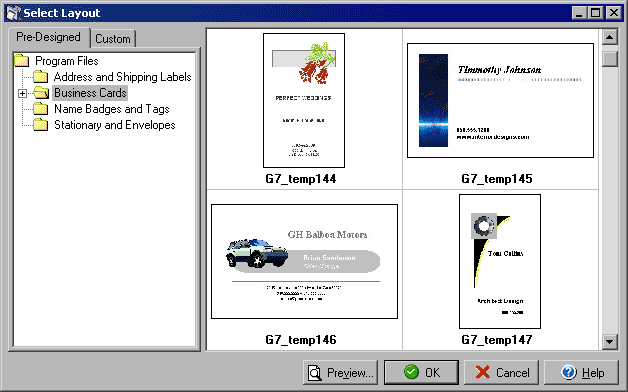The image size is (628, 392).
Task: Click the vertical scrollbar thumb
Action: (x=610, y=60)
